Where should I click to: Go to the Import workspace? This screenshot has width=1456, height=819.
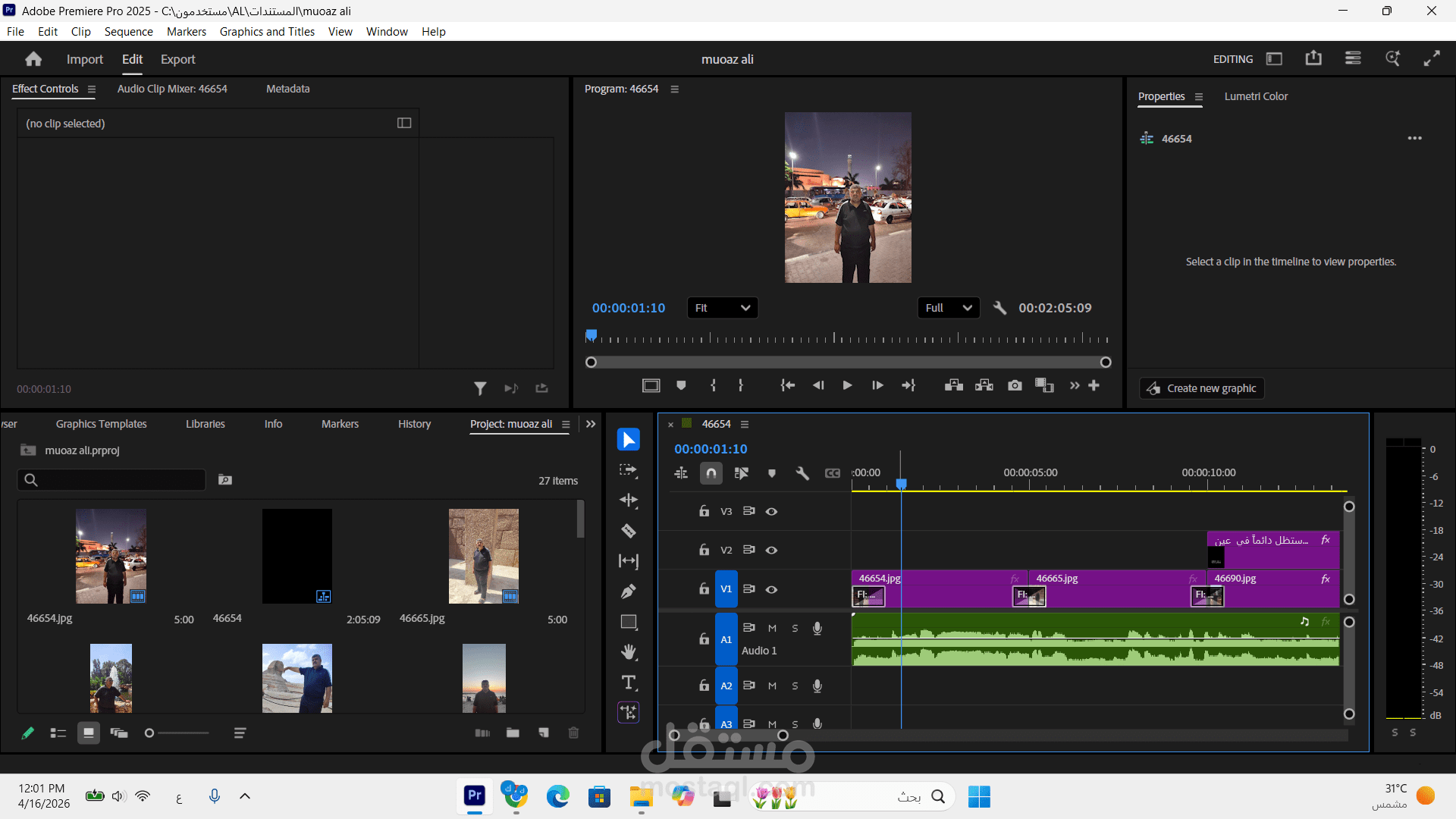click(x=85, y=59)
